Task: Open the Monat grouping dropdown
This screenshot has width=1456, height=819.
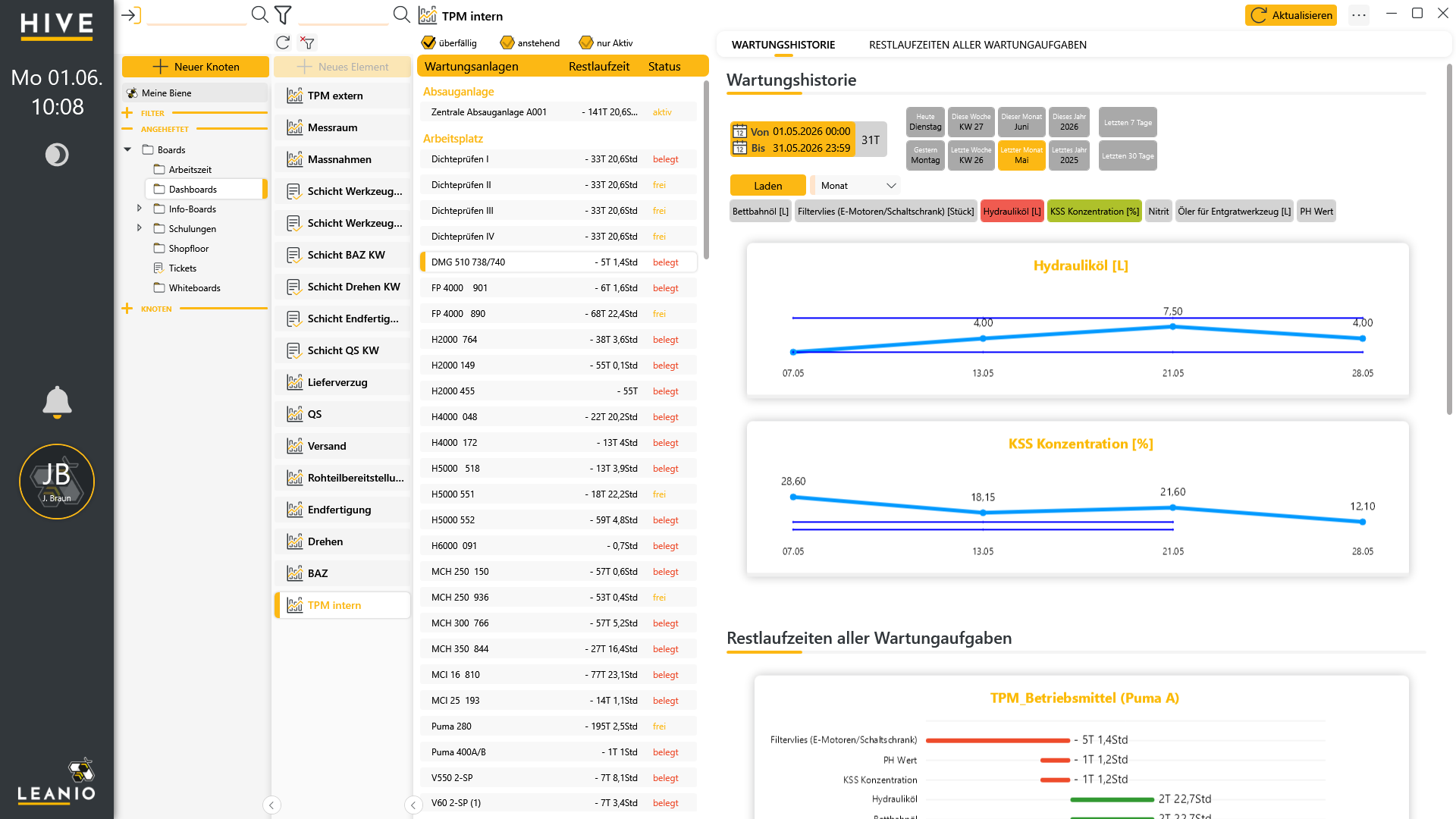Action: click(x=857, y=186)
